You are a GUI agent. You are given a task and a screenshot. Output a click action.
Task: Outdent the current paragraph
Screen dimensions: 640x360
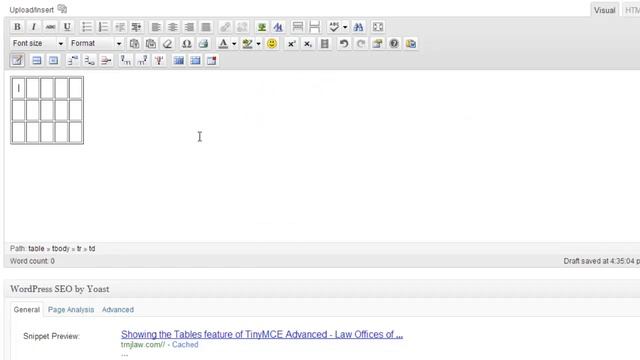[120, 27]
